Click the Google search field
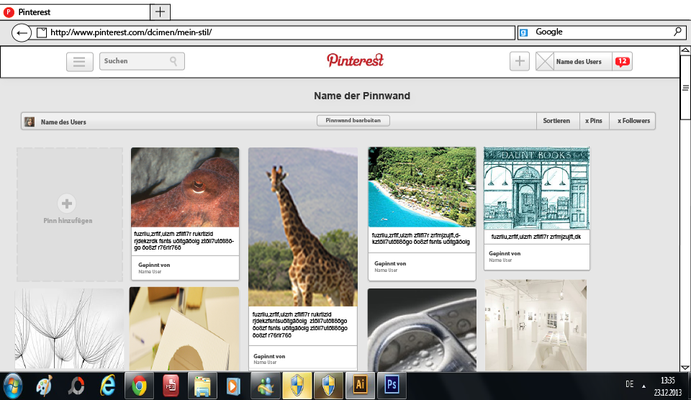 click(x=602, y=32)
